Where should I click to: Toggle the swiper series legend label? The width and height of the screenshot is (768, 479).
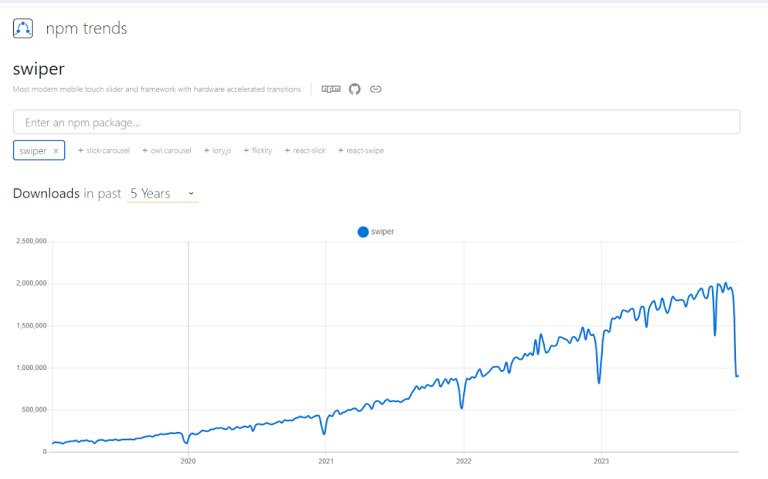point(383,231)
